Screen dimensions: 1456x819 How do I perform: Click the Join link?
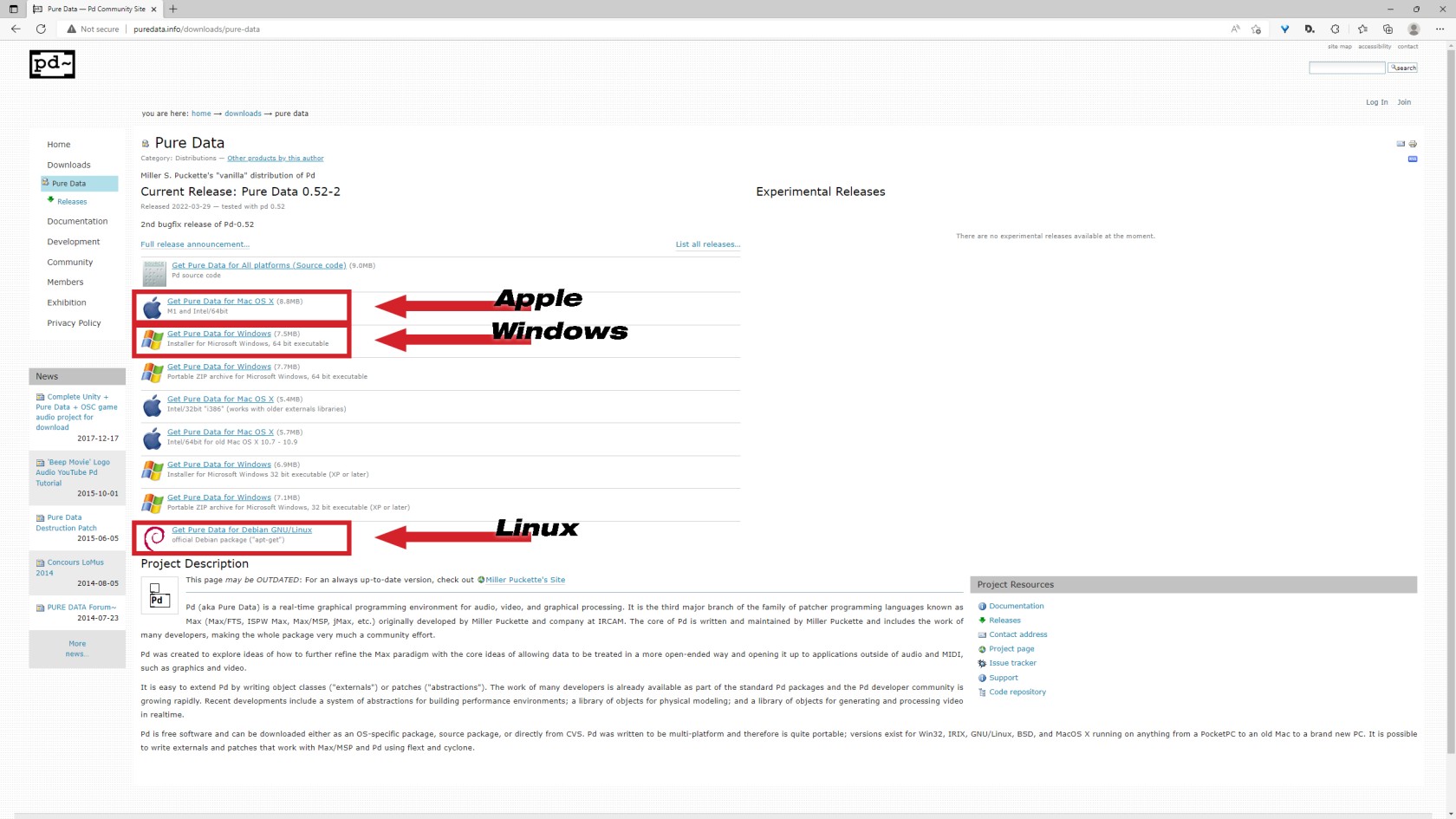point(1404,102)
